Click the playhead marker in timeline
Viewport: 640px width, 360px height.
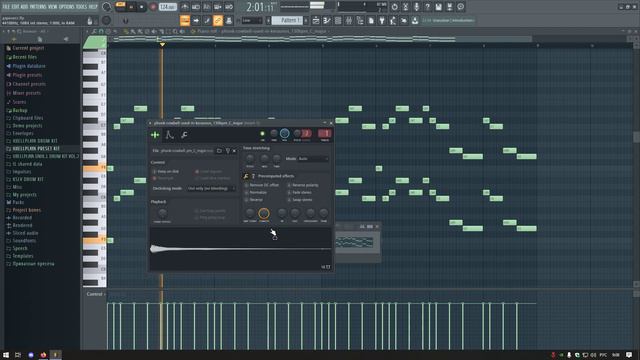pyautogui.click(x=162, y=44)
